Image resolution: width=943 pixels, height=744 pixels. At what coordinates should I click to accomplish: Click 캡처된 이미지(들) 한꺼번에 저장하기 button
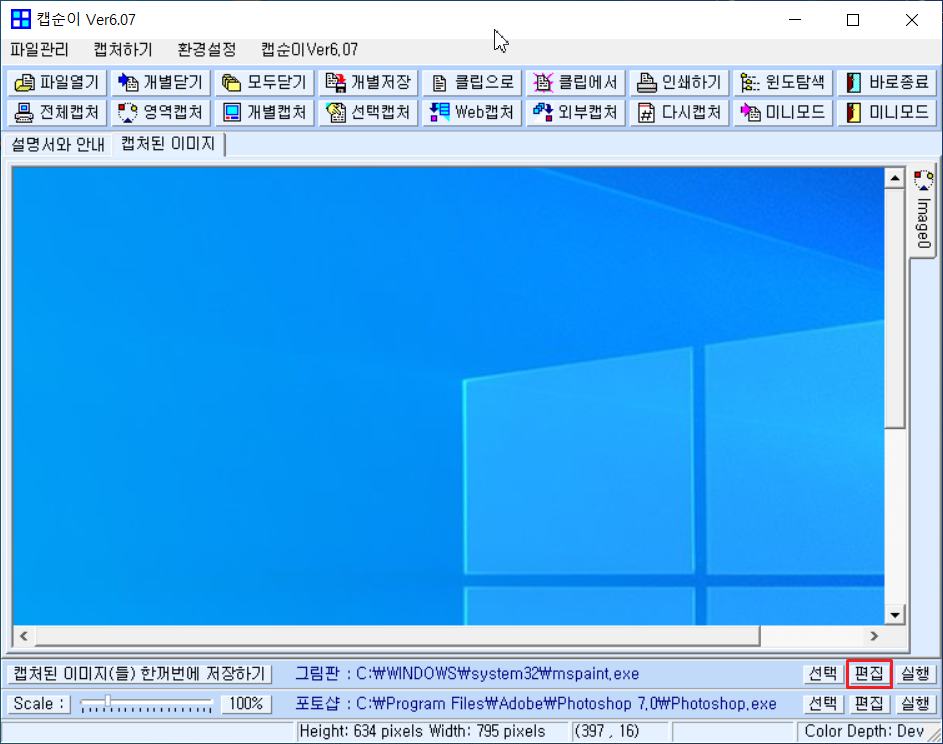tap(140, 674)
